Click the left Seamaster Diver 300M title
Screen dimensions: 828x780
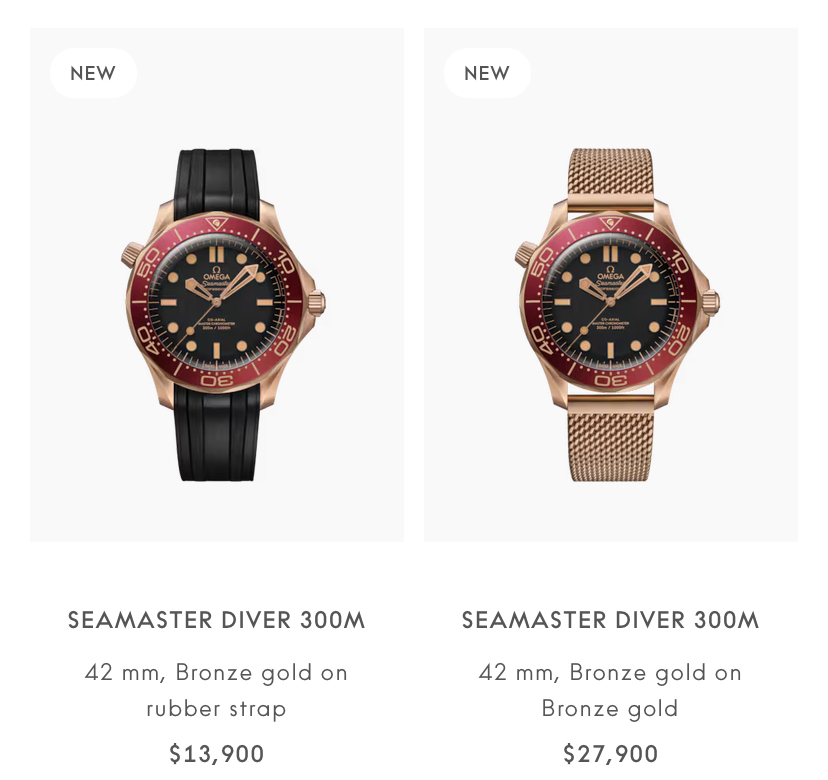[x=217, y=620]
